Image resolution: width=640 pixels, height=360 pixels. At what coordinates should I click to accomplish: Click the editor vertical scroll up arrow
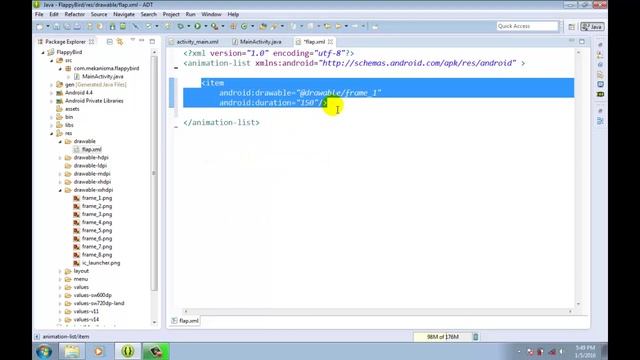(x=578, y=53)
